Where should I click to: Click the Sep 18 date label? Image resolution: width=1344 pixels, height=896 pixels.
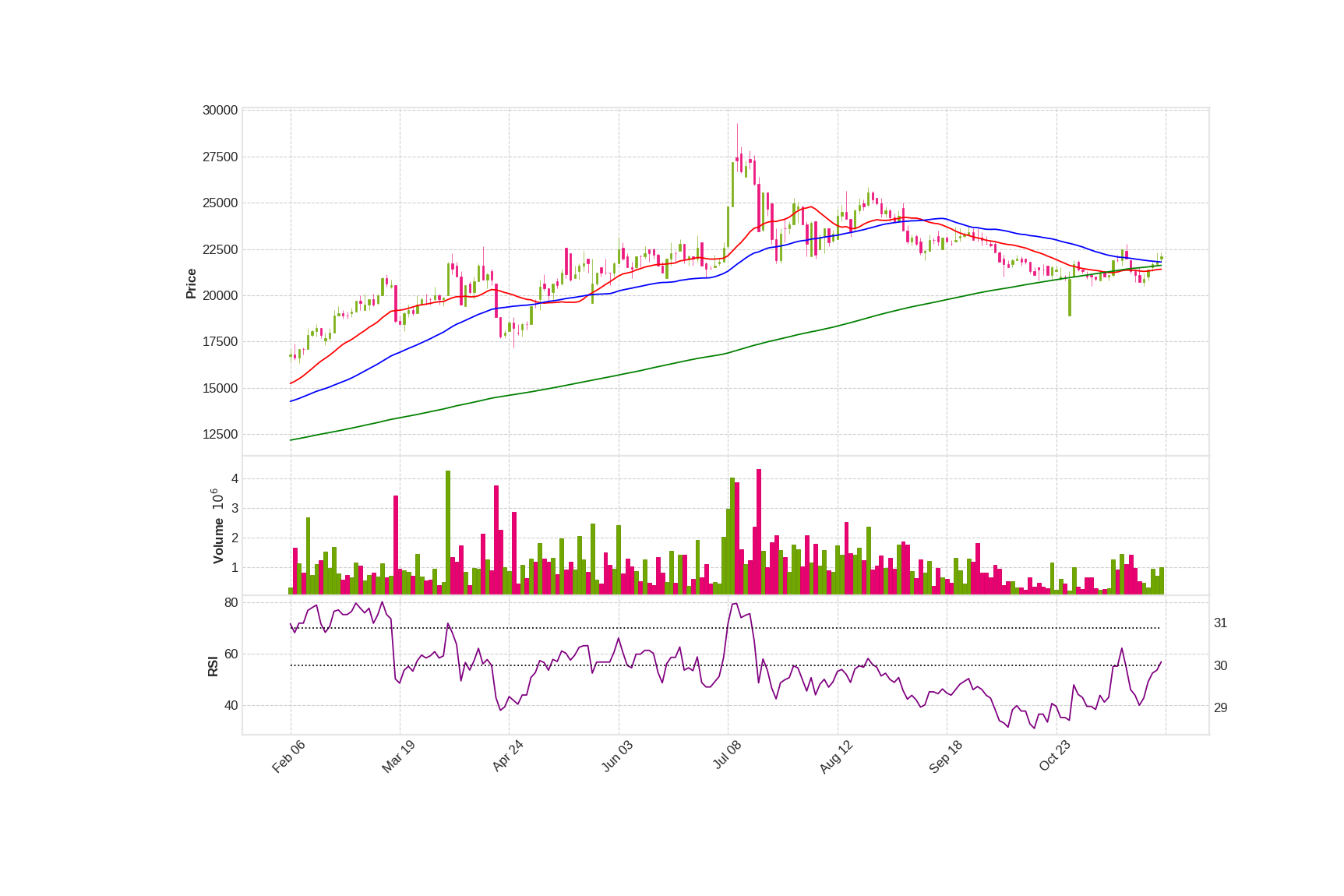[x=946, y=757]
